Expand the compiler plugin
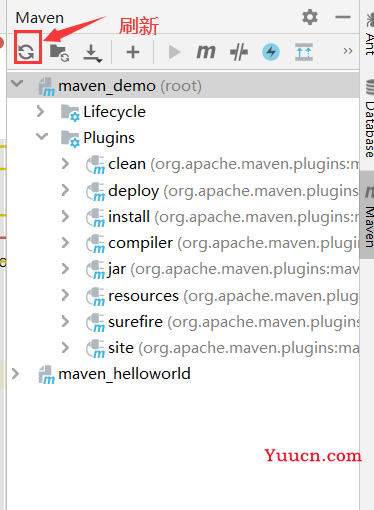374x510 pixels. [65, 243]
